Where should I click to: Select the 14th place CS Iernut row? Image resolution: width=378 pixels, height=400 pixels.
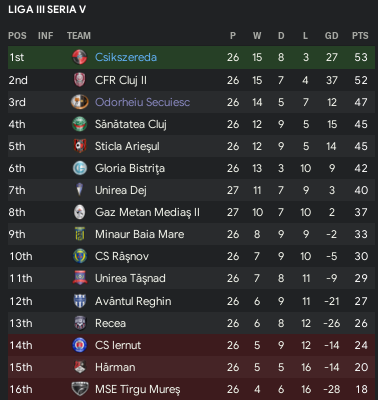tap(191, 345)
